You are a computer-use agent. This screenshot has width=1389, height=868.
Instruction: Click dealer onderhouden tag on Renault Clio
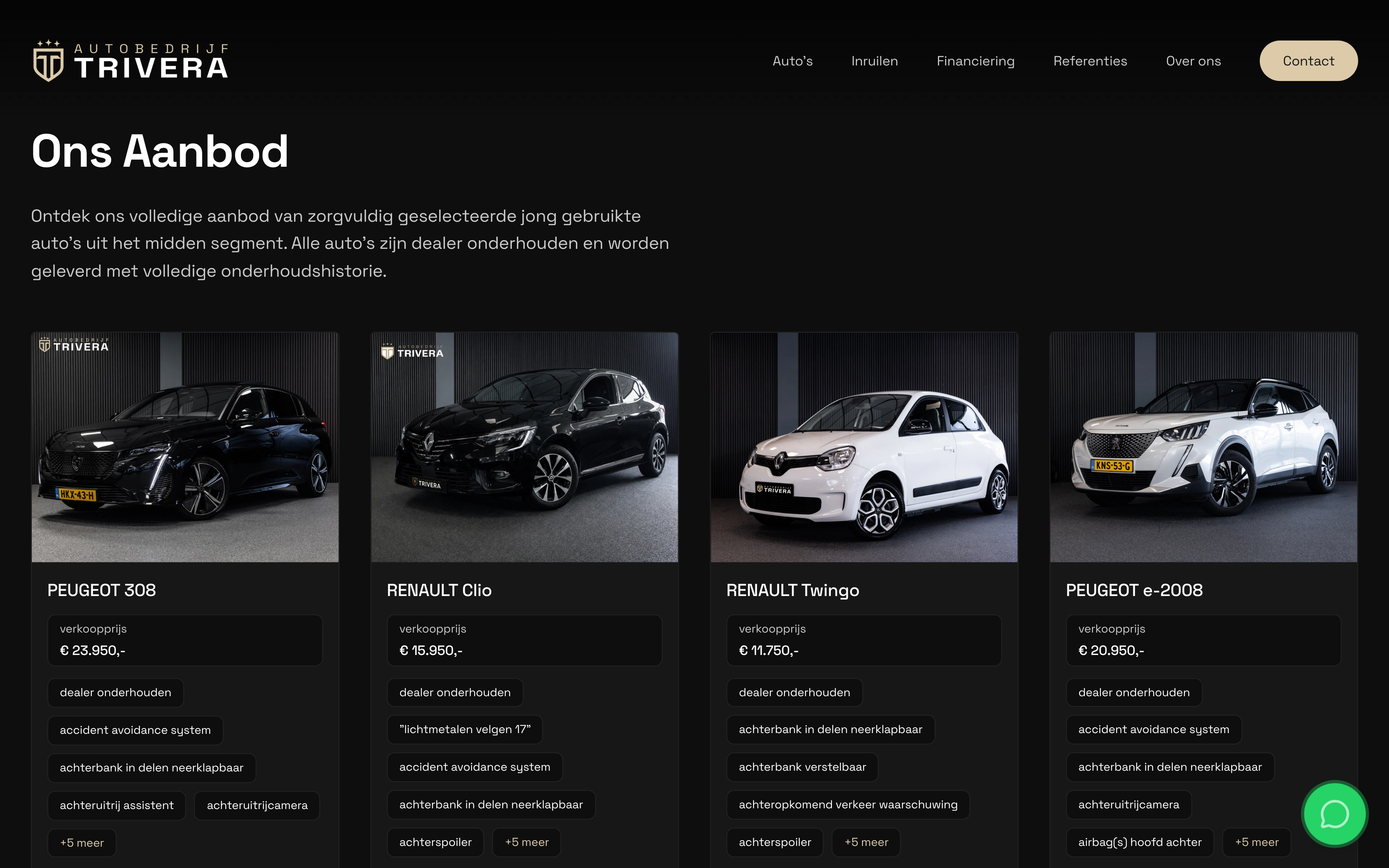point(455,693)
